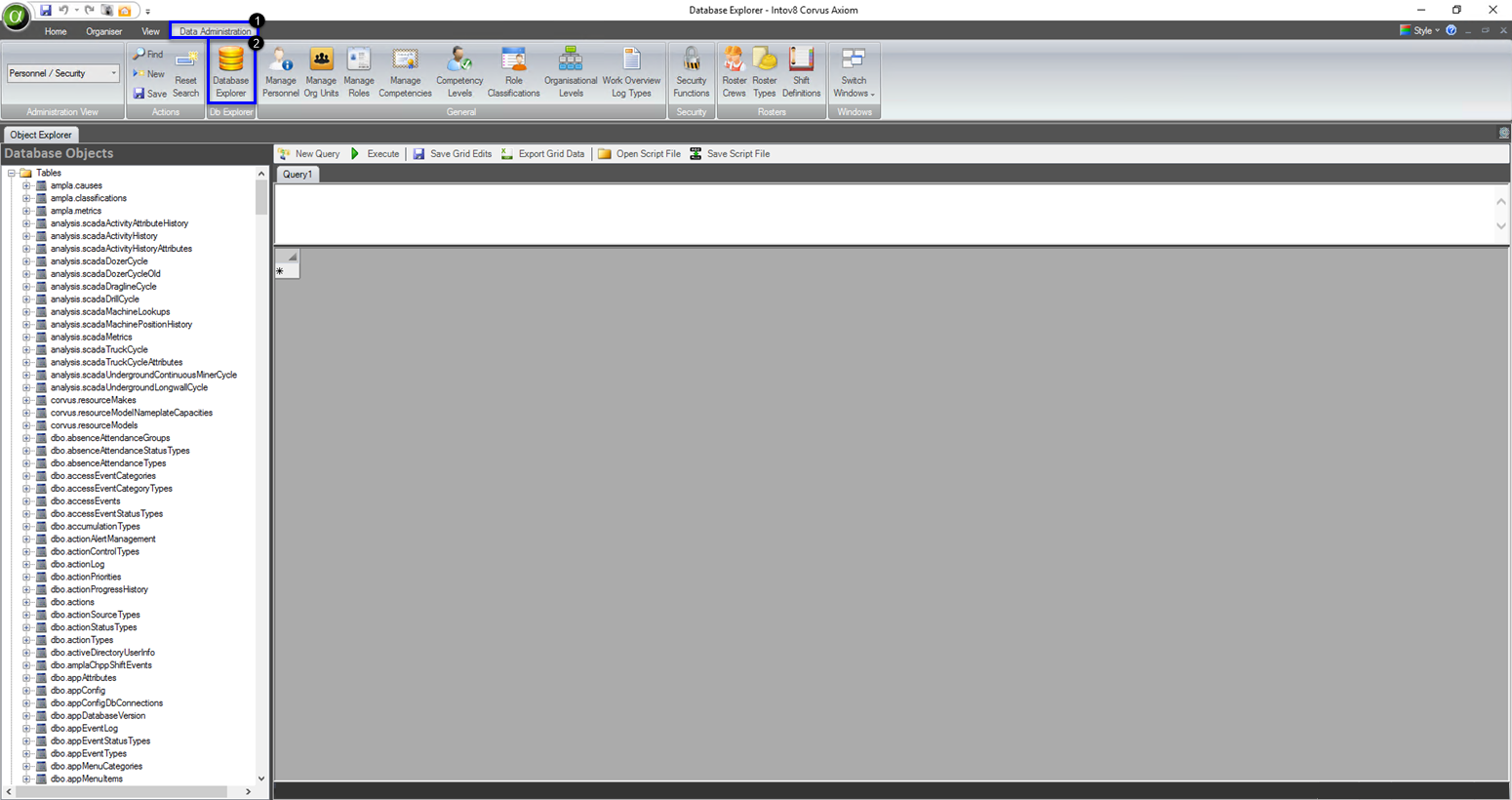Switch to the Organiser ribbon tab
This screenshot has width=1512, height=800.
pos(103,31)
